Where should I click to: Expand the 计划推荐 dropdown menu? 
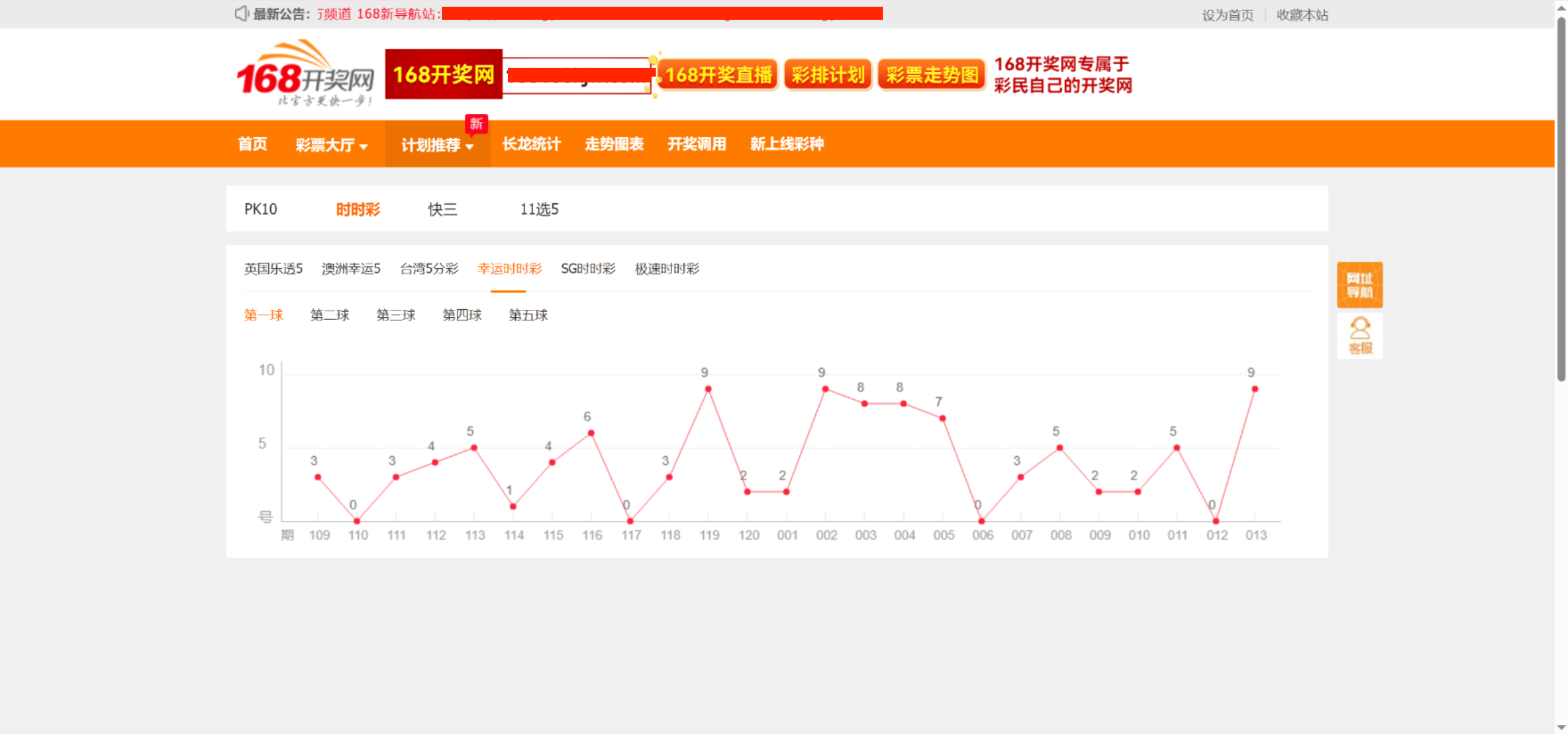pos(437,145)
